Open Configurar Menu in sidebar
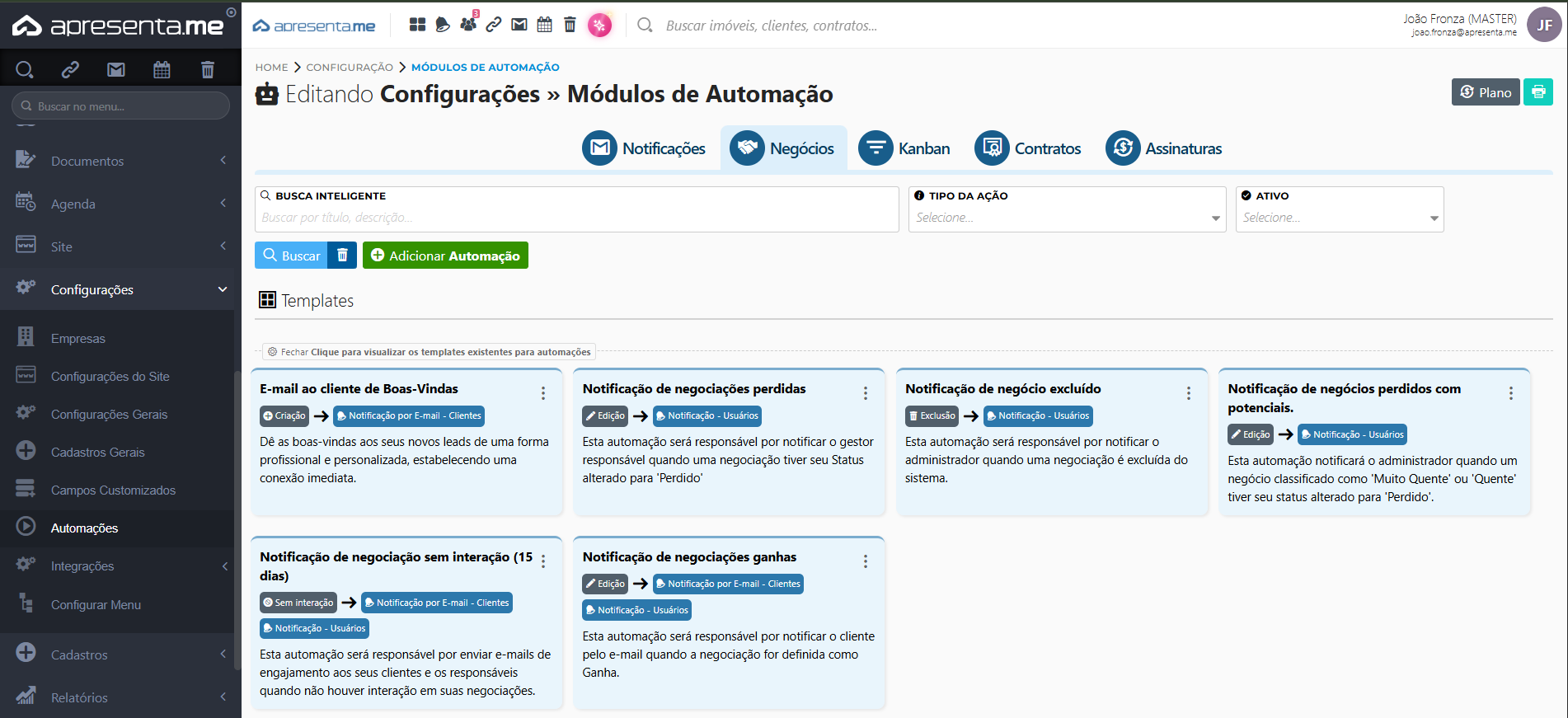The image size is (1568, 718). [117, 604]
